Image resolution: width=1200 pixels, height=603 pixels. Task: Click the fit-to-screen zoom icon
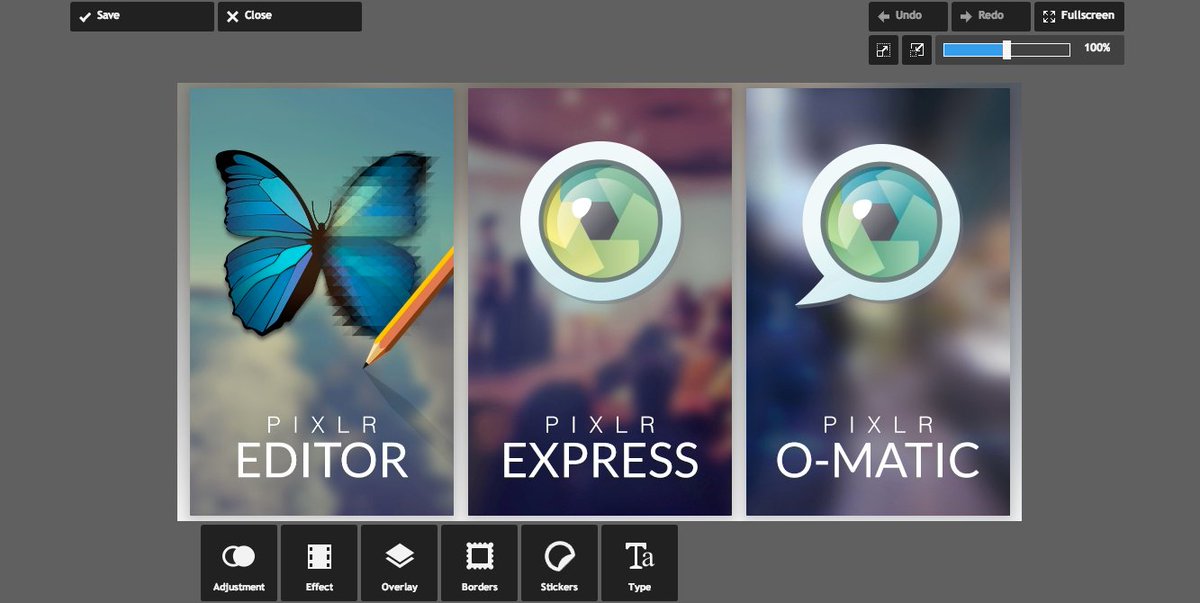884,50
